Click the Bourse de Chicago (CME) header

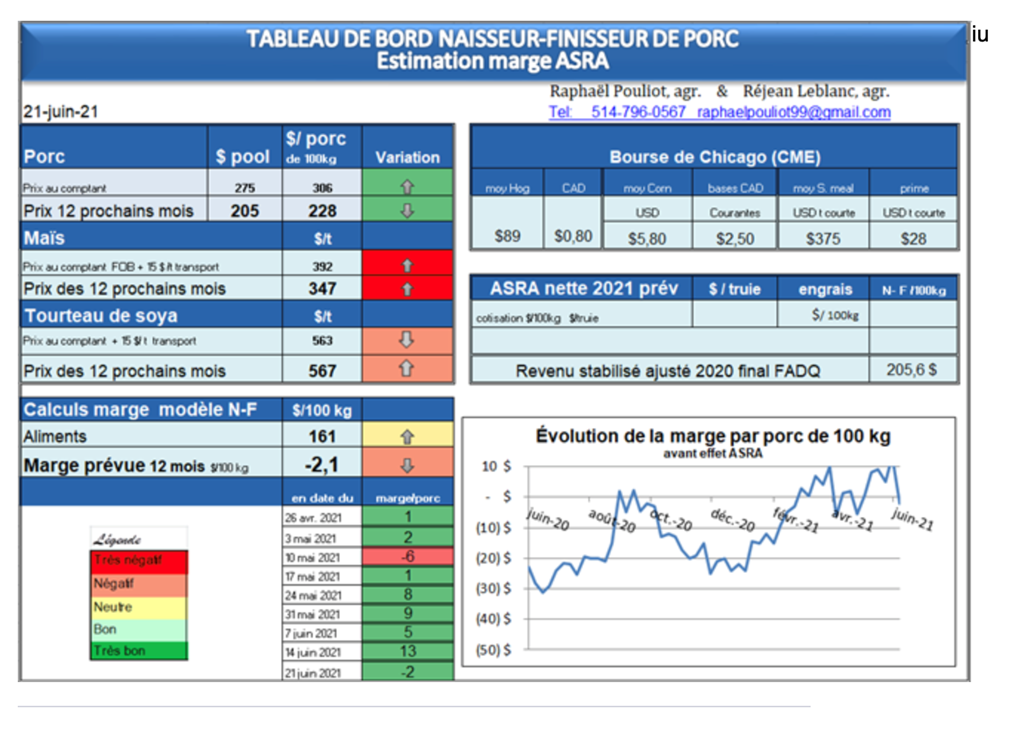click(x=714, y=157)
